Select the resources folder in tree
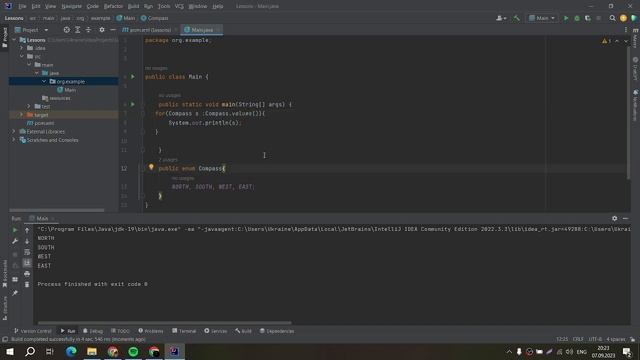Image resolution: width=640 pixels, height=360 pixels. point(56,98)
